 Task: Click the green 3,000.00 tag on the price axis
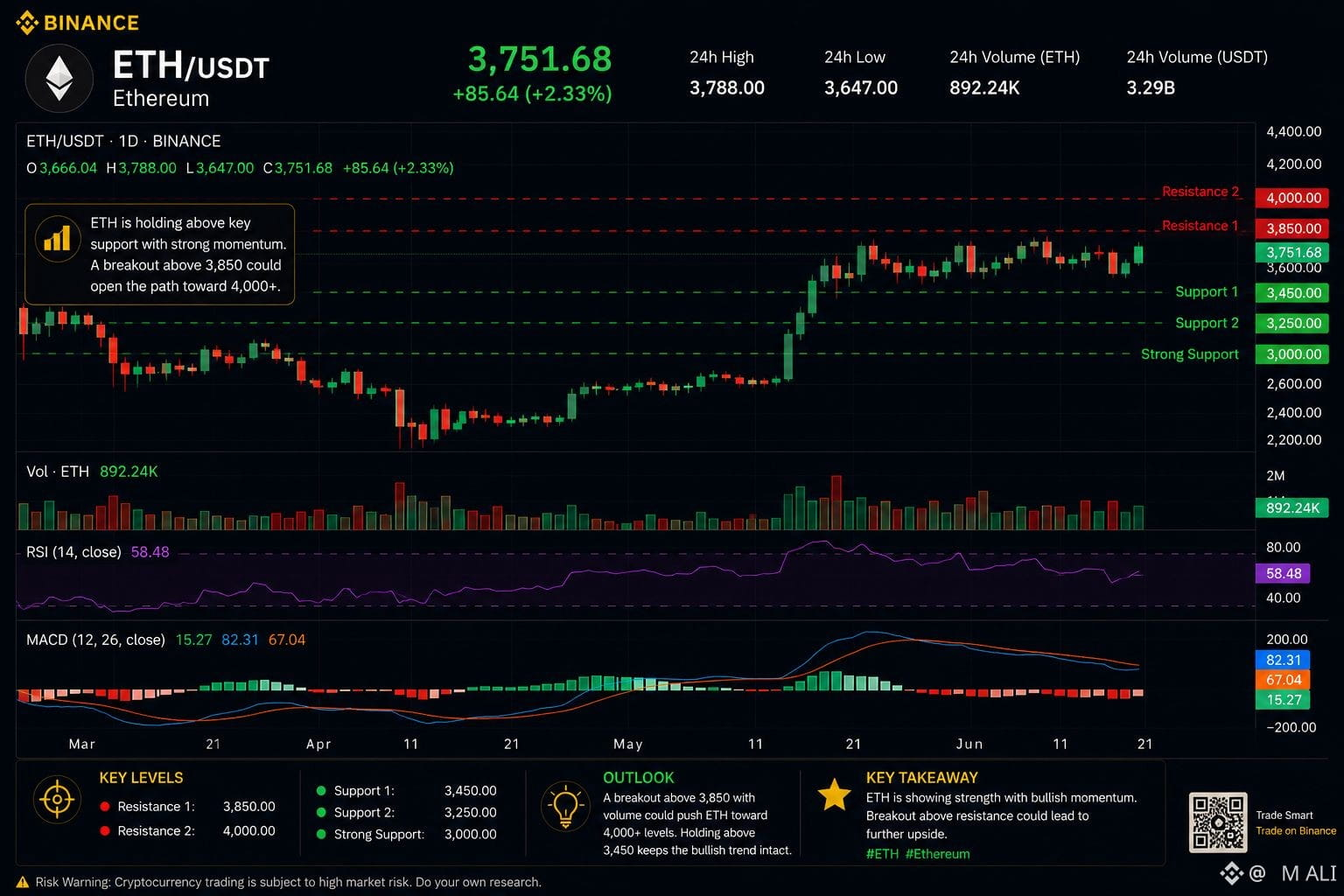pos(1291,354)
